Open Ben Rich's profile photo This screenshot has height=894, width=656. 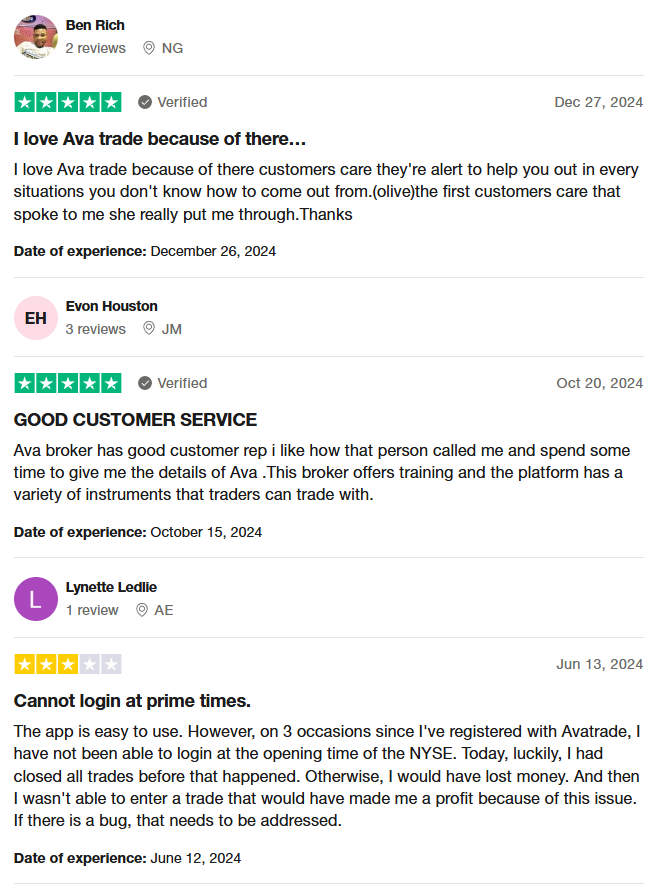36,37
